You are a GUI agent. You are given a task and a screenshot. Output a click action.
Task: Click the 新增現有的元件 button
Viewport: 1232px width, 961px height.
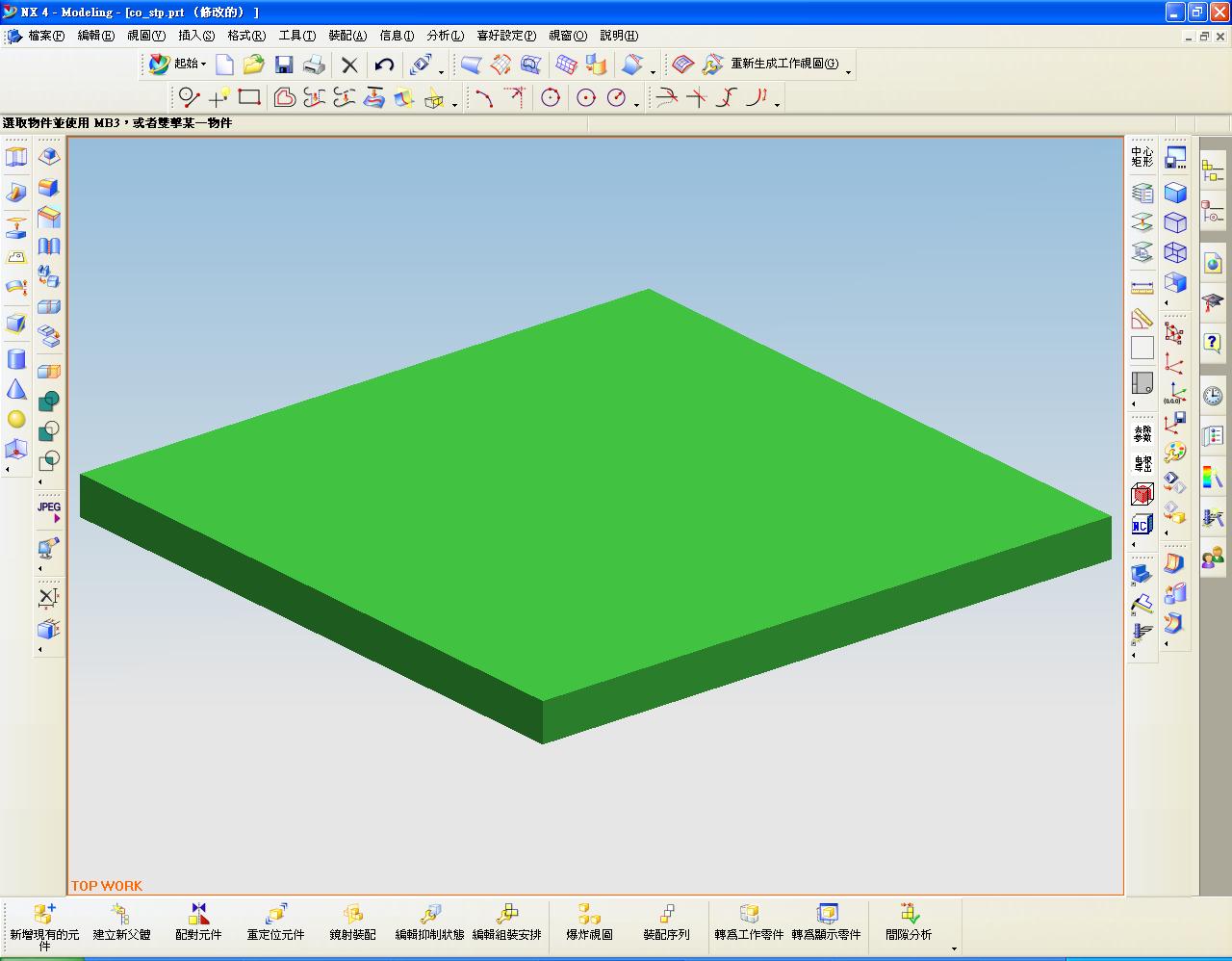coord(44,926)
